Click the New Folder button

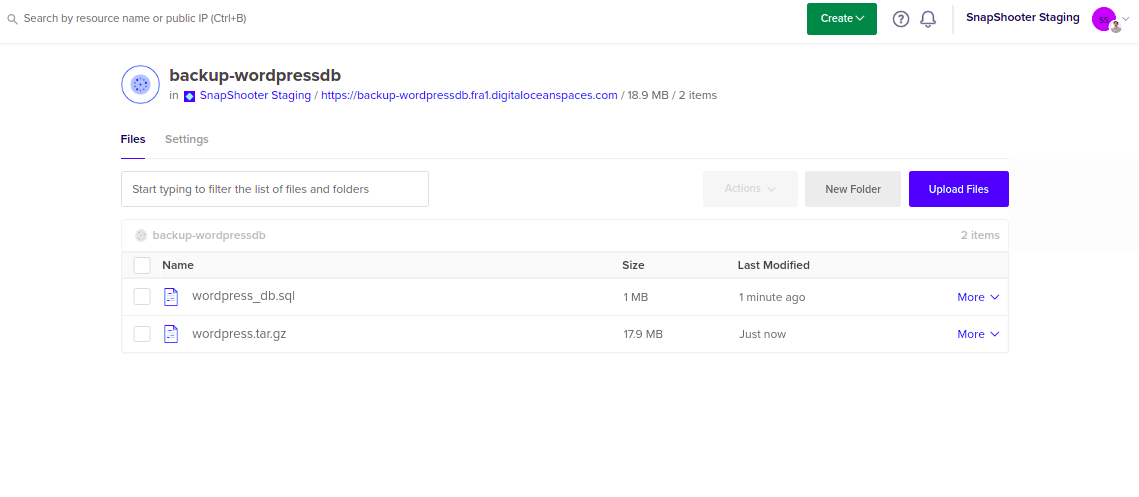853,189
